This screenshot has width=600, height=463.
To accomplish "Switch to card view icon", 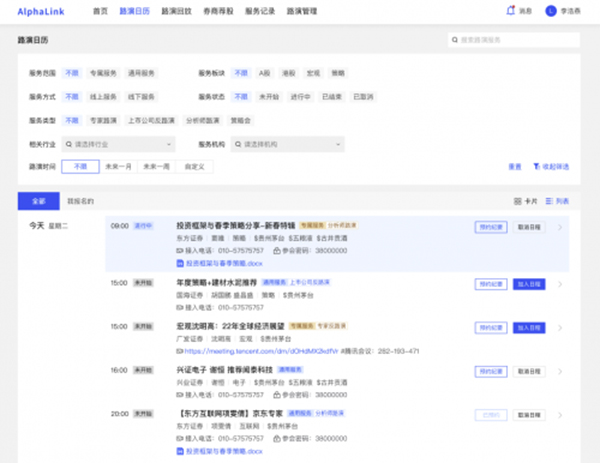I will pyautogui.click(x=517, y=201).
